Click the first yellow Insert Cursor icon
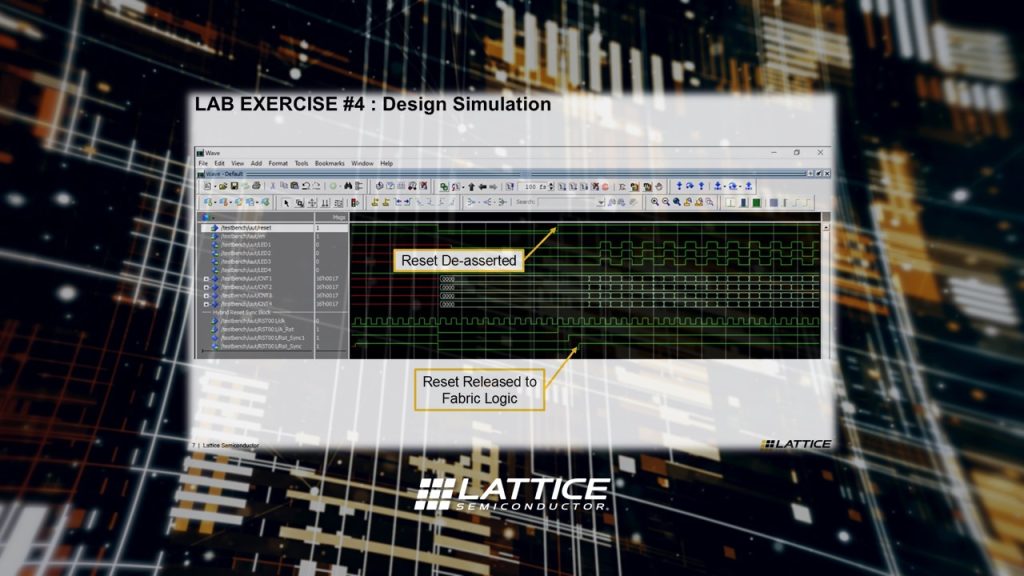1024x576 pixels. [x=374, y=203]
